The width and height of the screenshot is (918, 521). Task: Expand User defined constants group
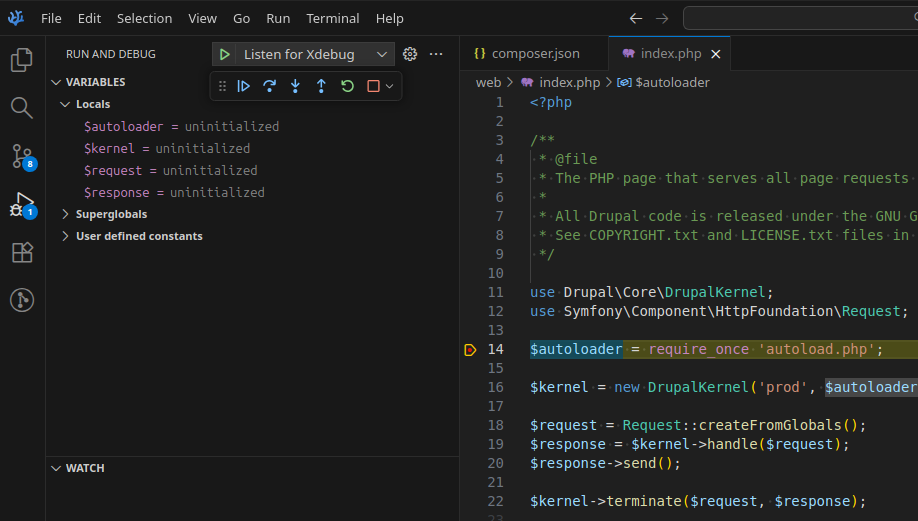pos(139,236)
